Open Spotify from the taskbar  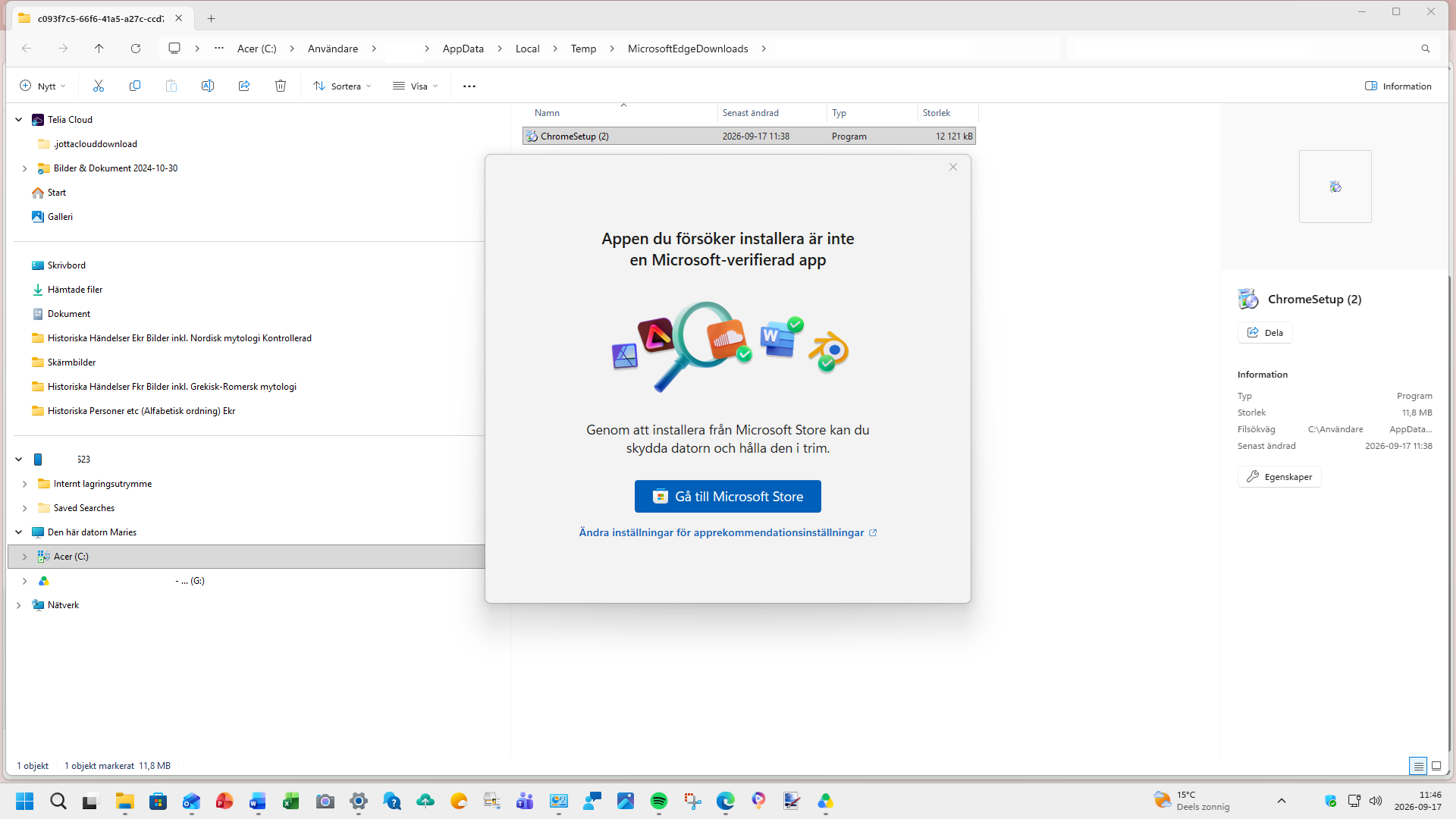(x=659, y=801)
